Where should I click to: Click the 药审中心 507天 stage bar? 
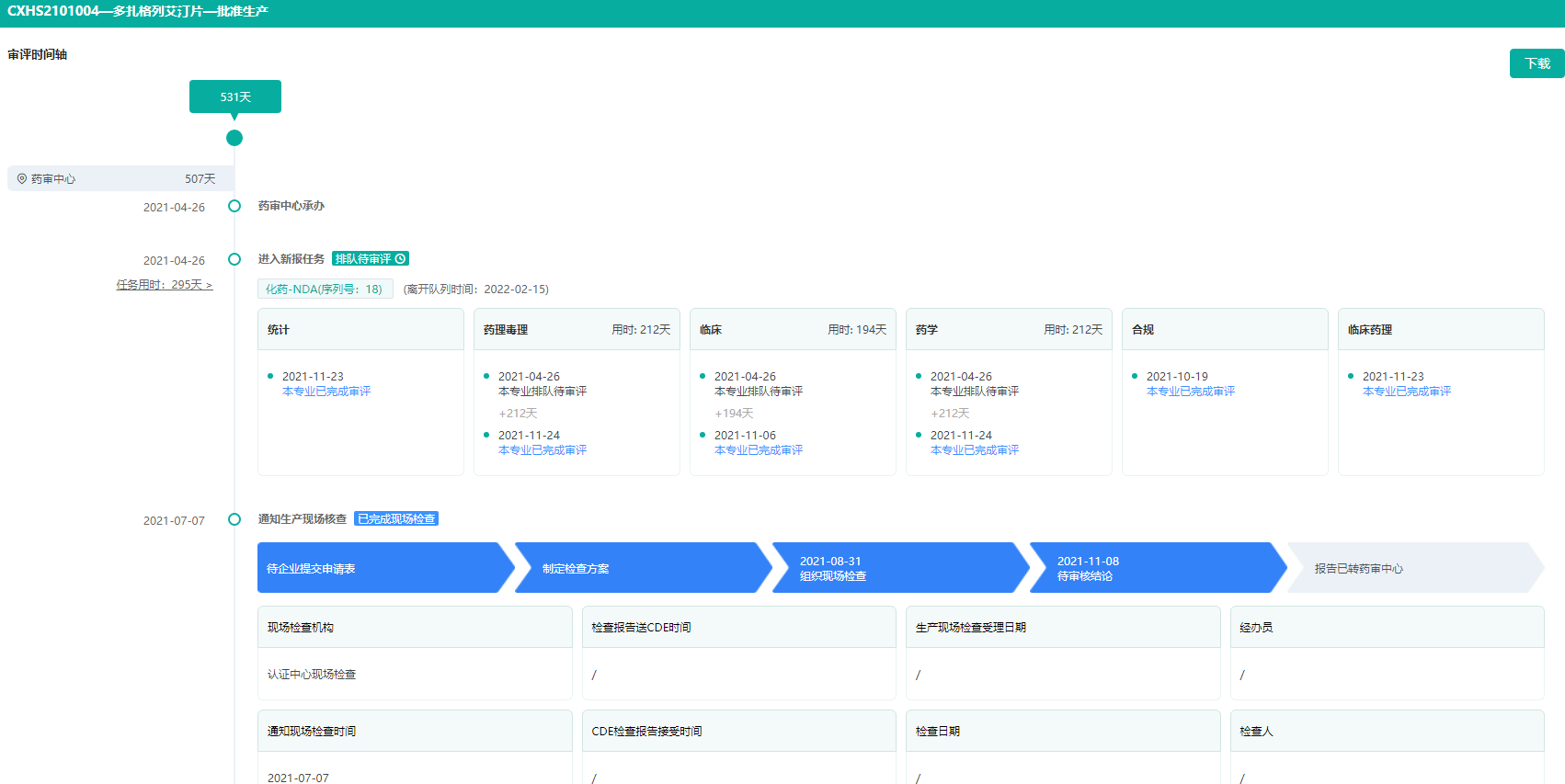click(x=120, y=178)
